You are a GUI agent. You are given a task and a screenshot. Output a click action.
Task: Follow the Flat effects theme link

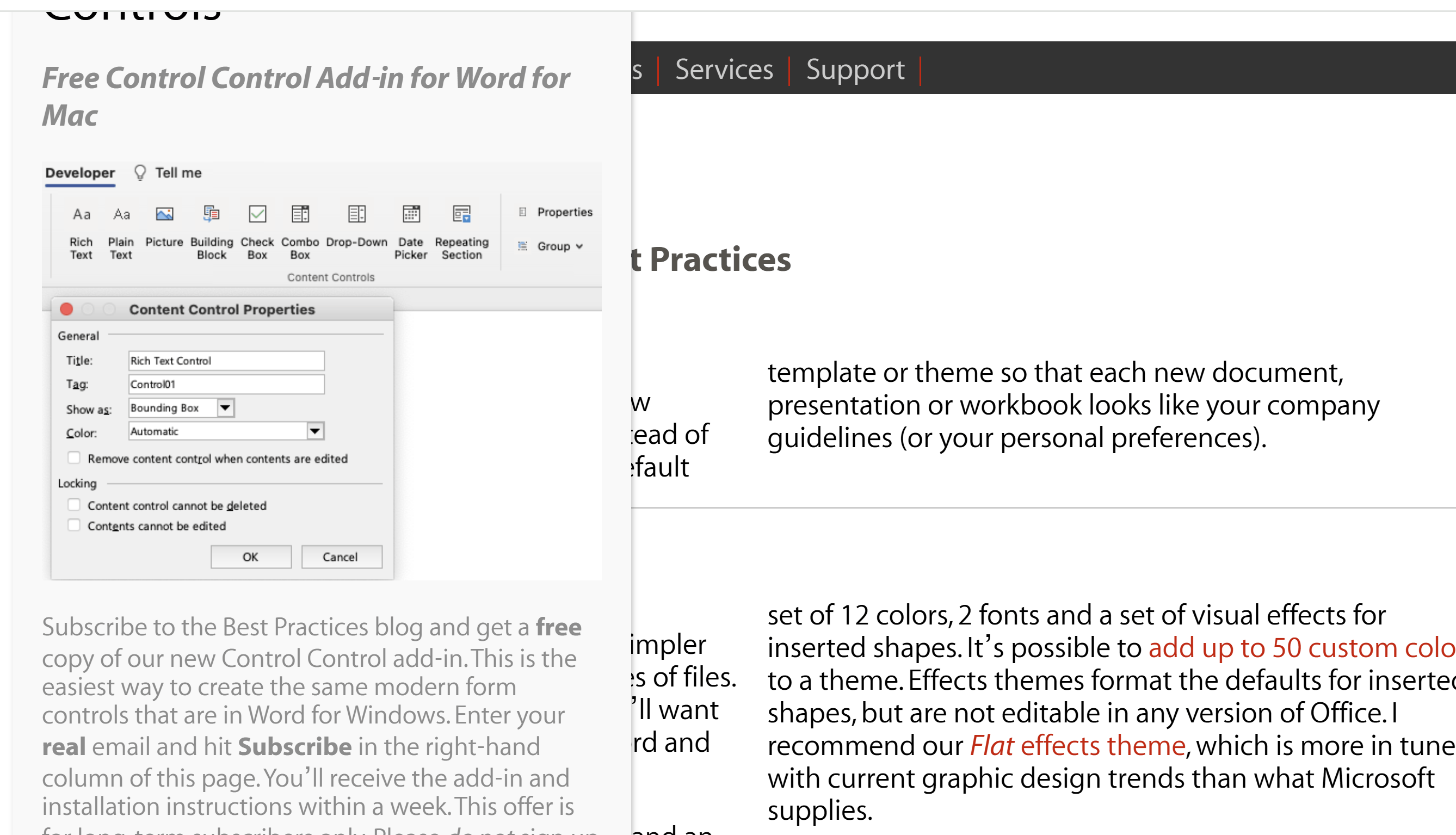tap(1077, 746)
